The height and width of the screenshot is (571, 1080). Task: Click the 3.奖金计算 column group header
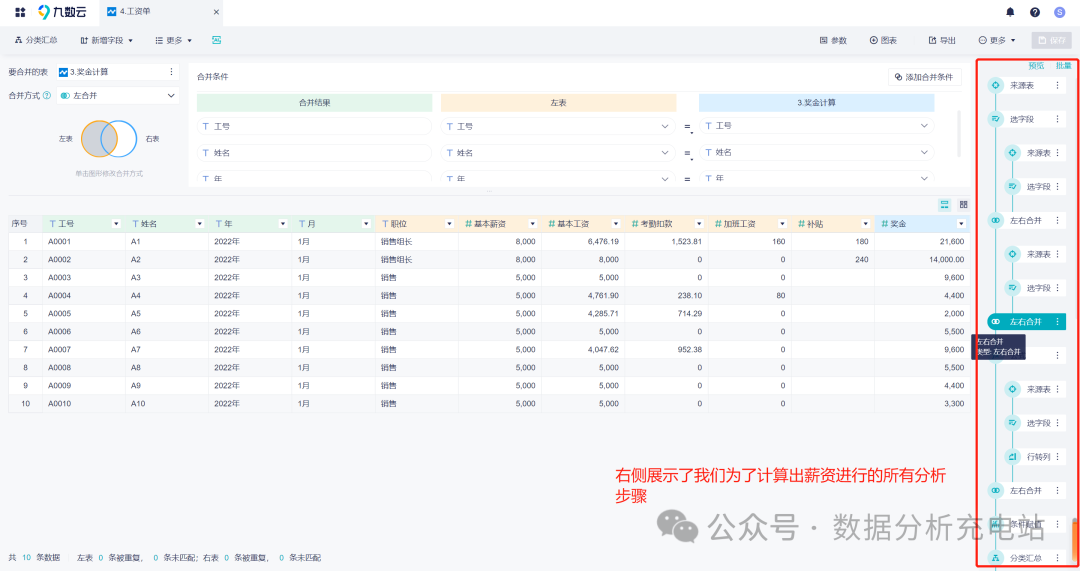[x=816, y=103]
